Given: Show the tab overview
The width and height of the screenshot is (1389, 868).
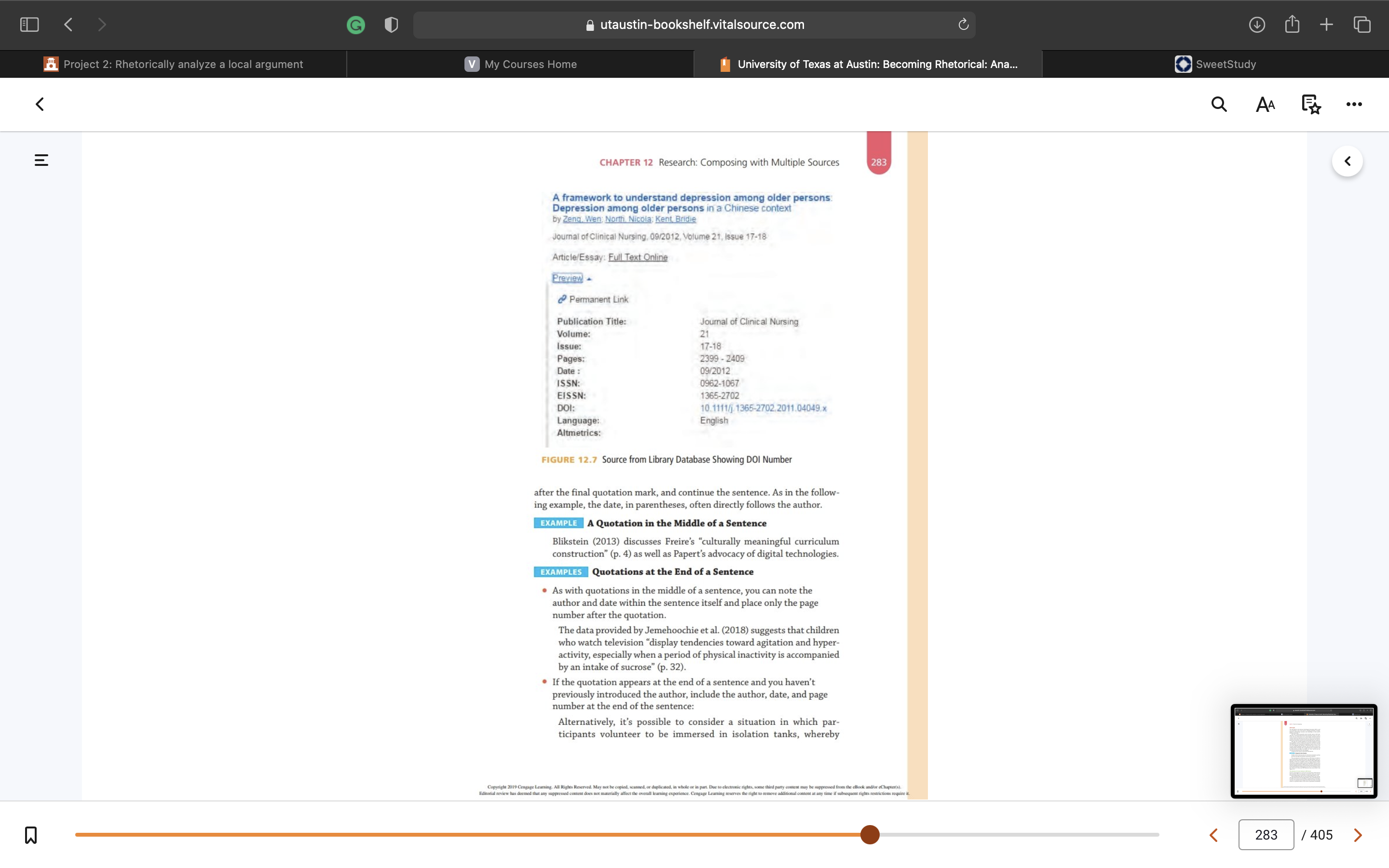Looking at the screenshot, I should [x=1362, y=25].
